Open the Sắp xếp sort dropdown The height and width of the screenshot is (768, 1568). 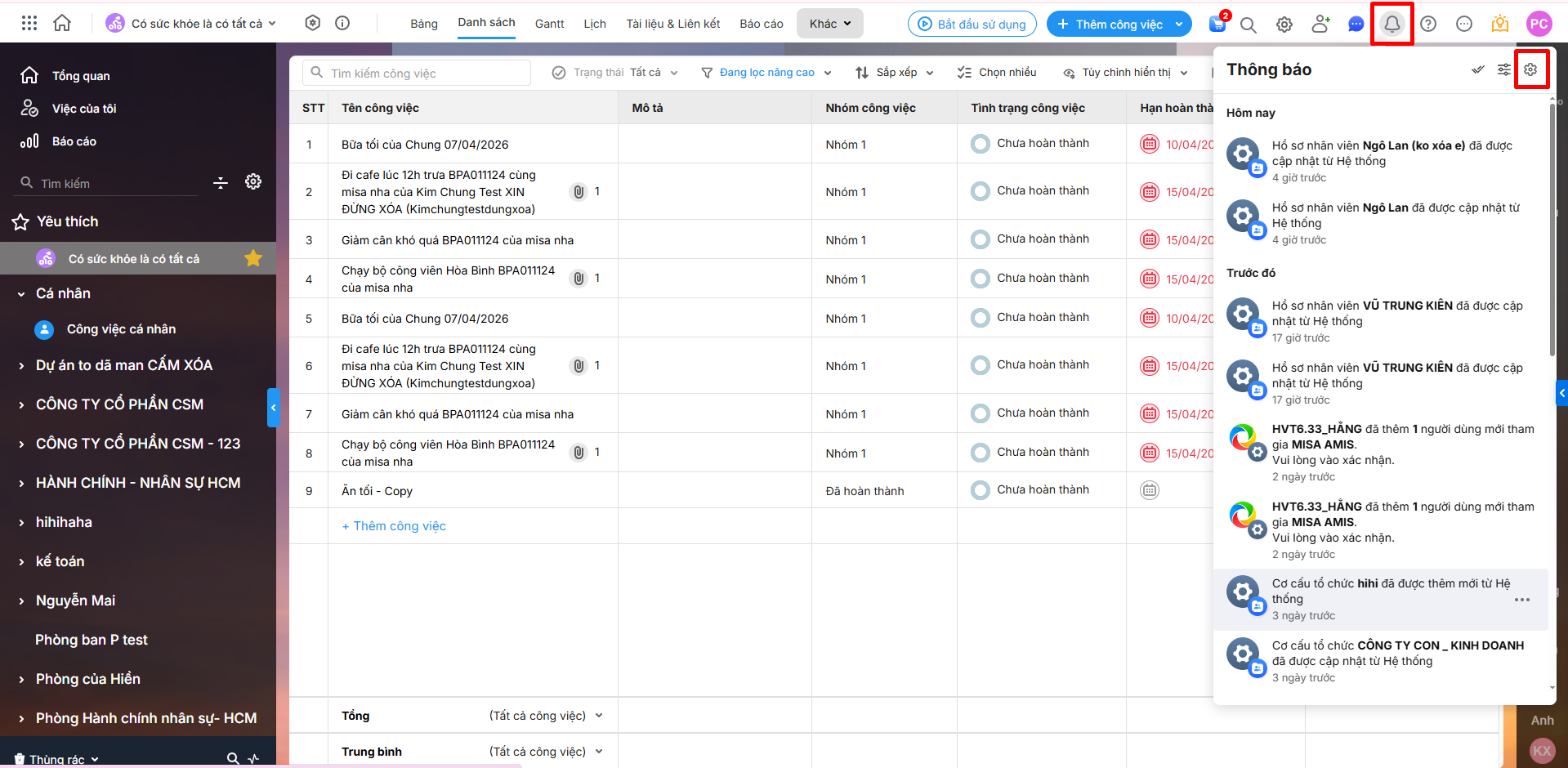[895, 73]
